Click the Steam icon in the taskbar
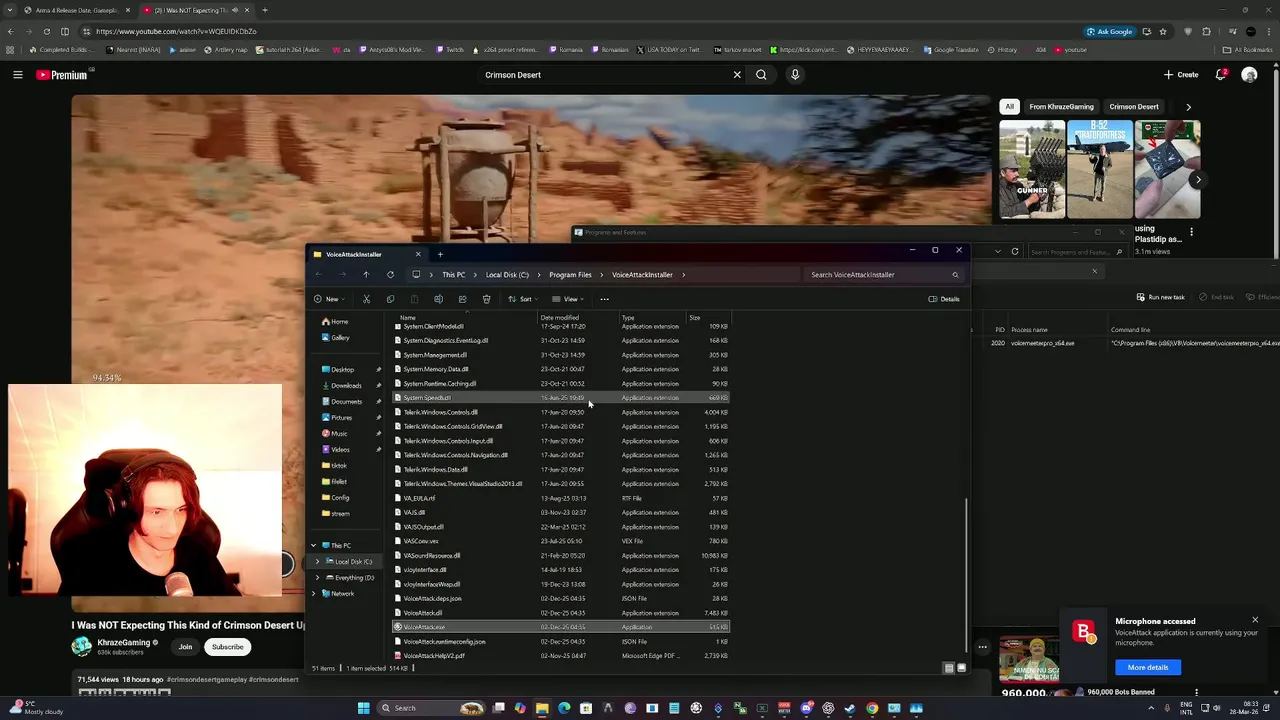This screenshot has width=1280, height=720. 850,708
